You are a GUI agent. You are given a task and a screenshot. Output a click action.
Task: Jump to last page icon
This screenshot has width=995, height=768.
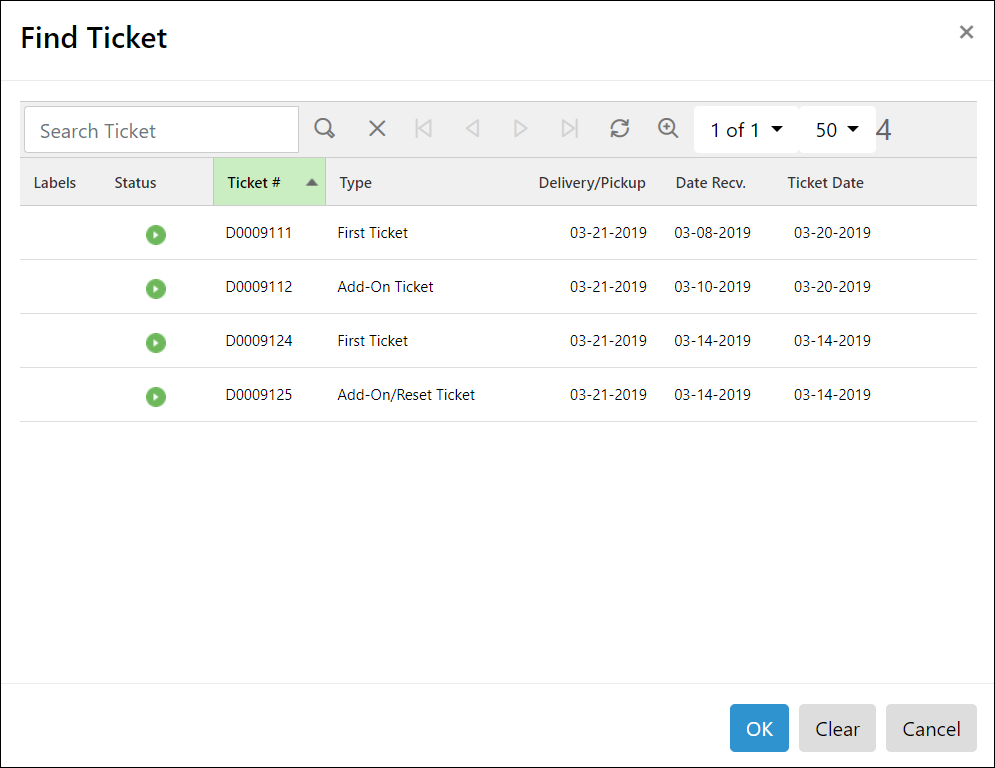[x=569, y=129]
